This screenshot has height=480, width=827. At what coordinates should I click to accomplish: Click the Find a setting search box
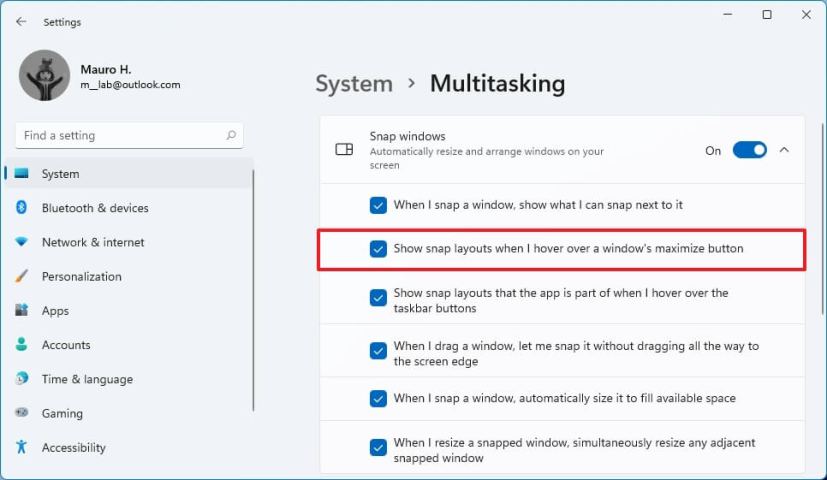pyautogui.click(x=118, y=135)
